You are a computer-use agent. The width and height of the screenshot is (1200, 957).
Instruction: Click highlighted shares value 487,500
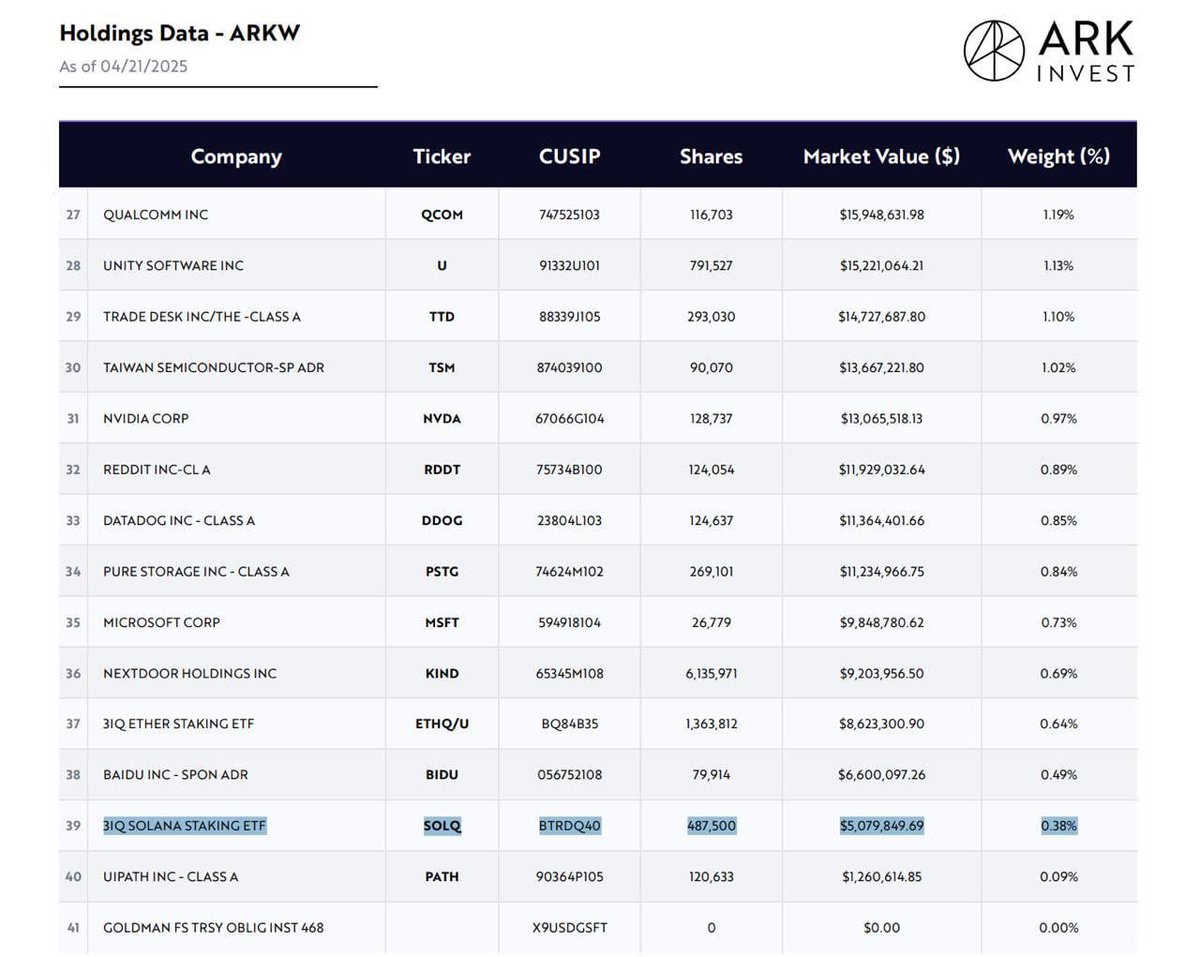coord(711,826)
